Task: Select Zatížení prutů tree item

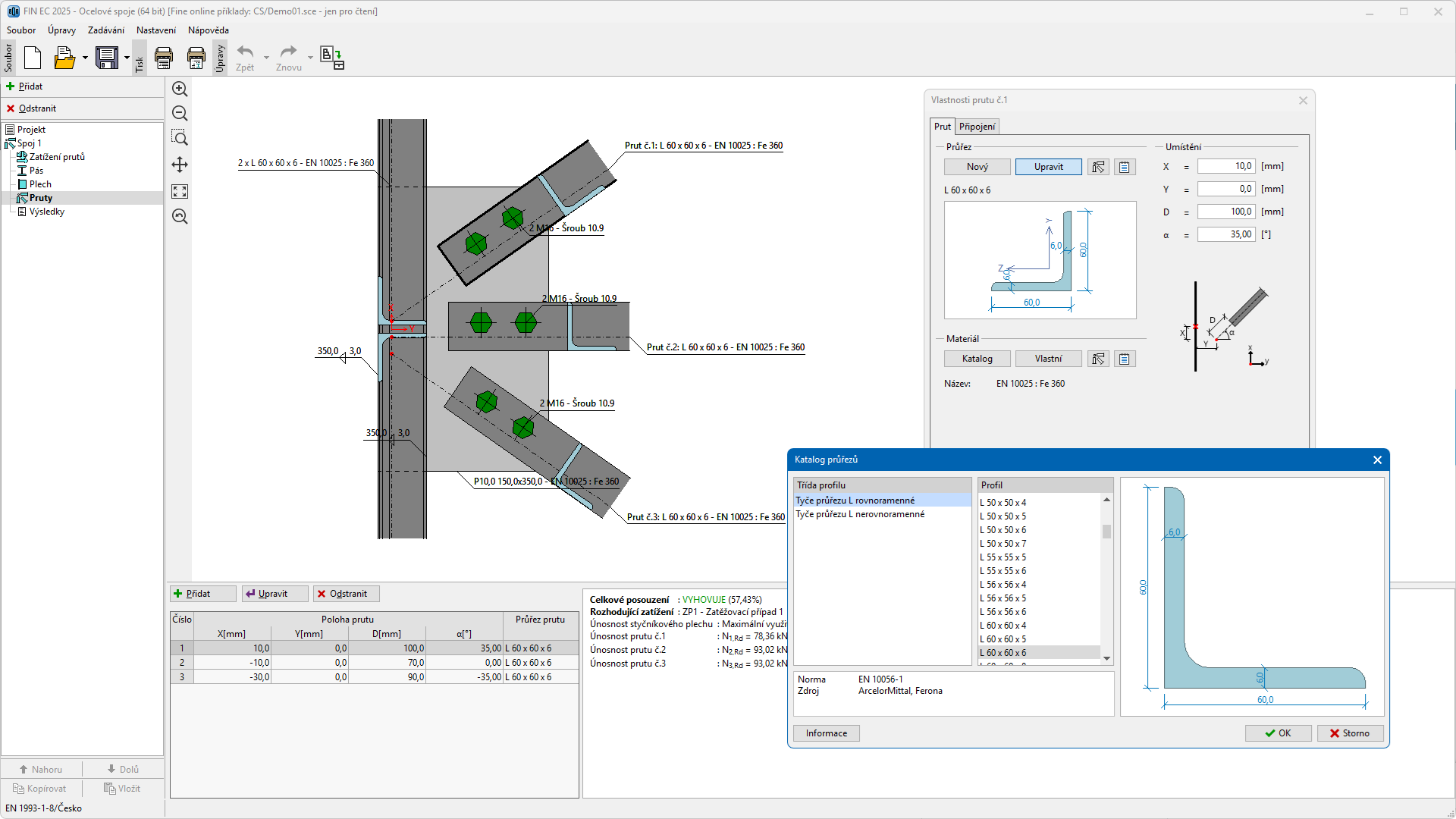Action: coord(57,157)
